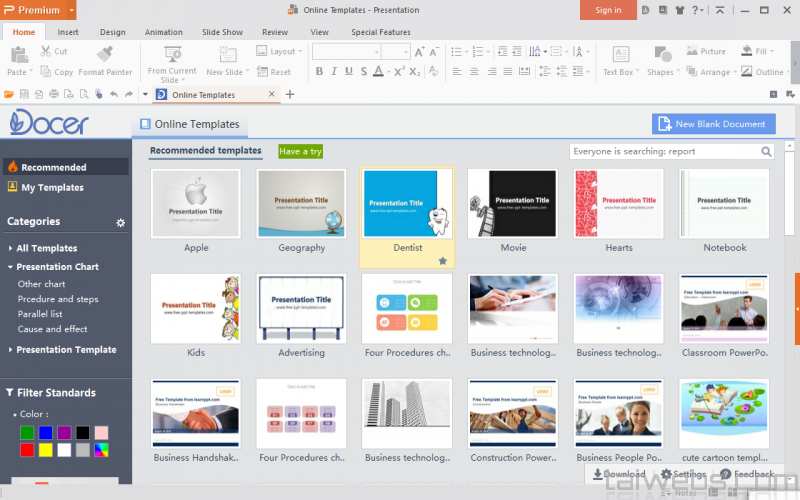Toggle Bold formatting in ribbon
This screenshot has height=500, width=800.
[x=319, y=72]
